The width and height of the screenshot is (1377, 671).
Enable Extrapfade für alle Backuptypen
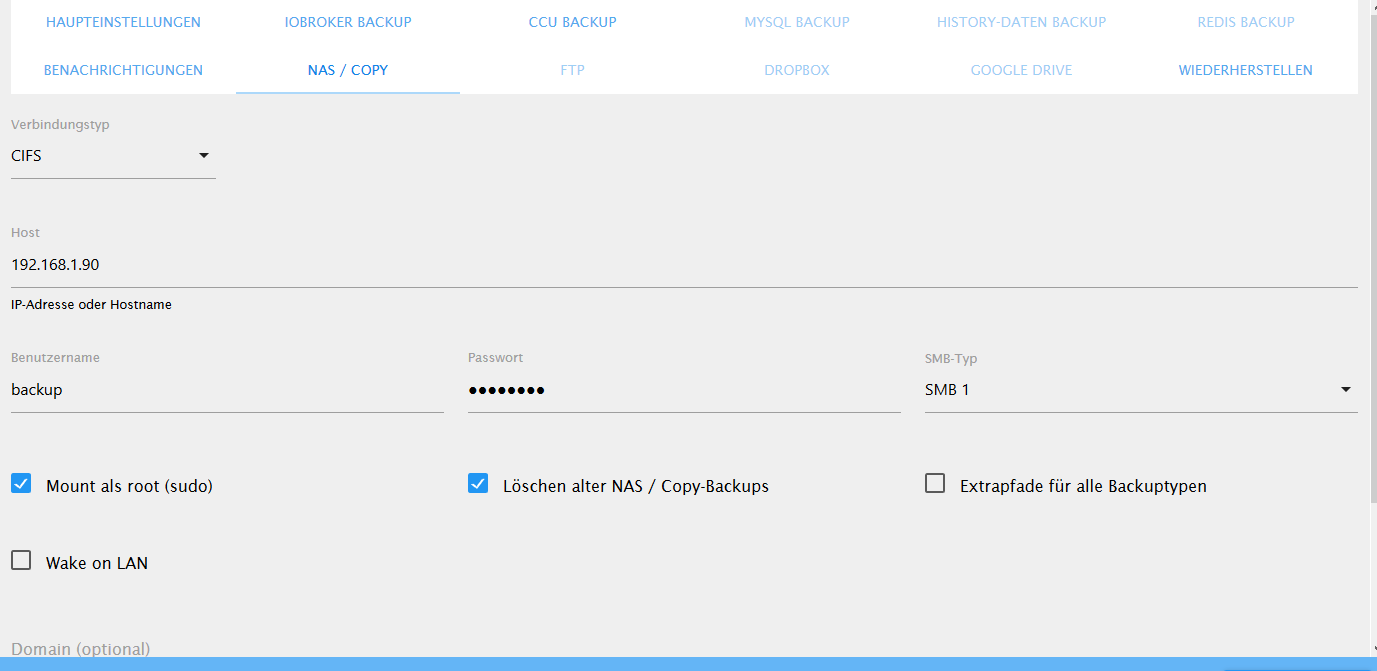click(935, 483)
